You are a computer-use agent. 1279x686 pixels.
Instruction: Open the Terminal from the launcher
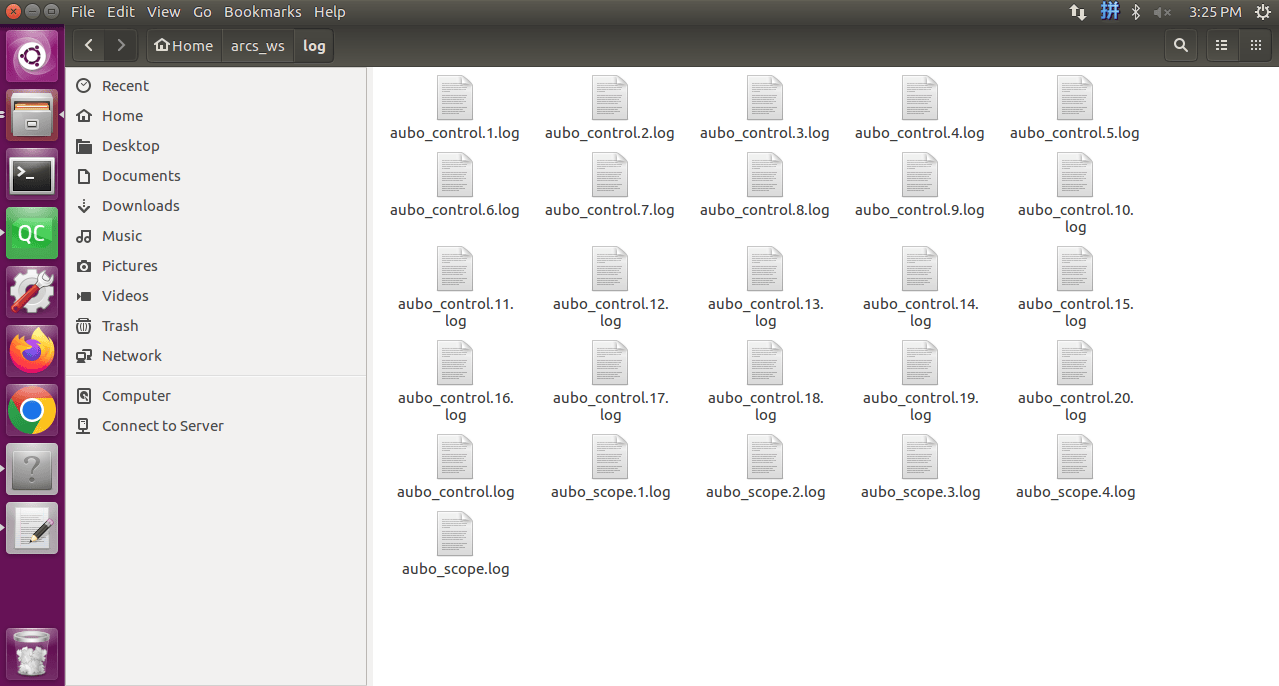pos(33,175)
